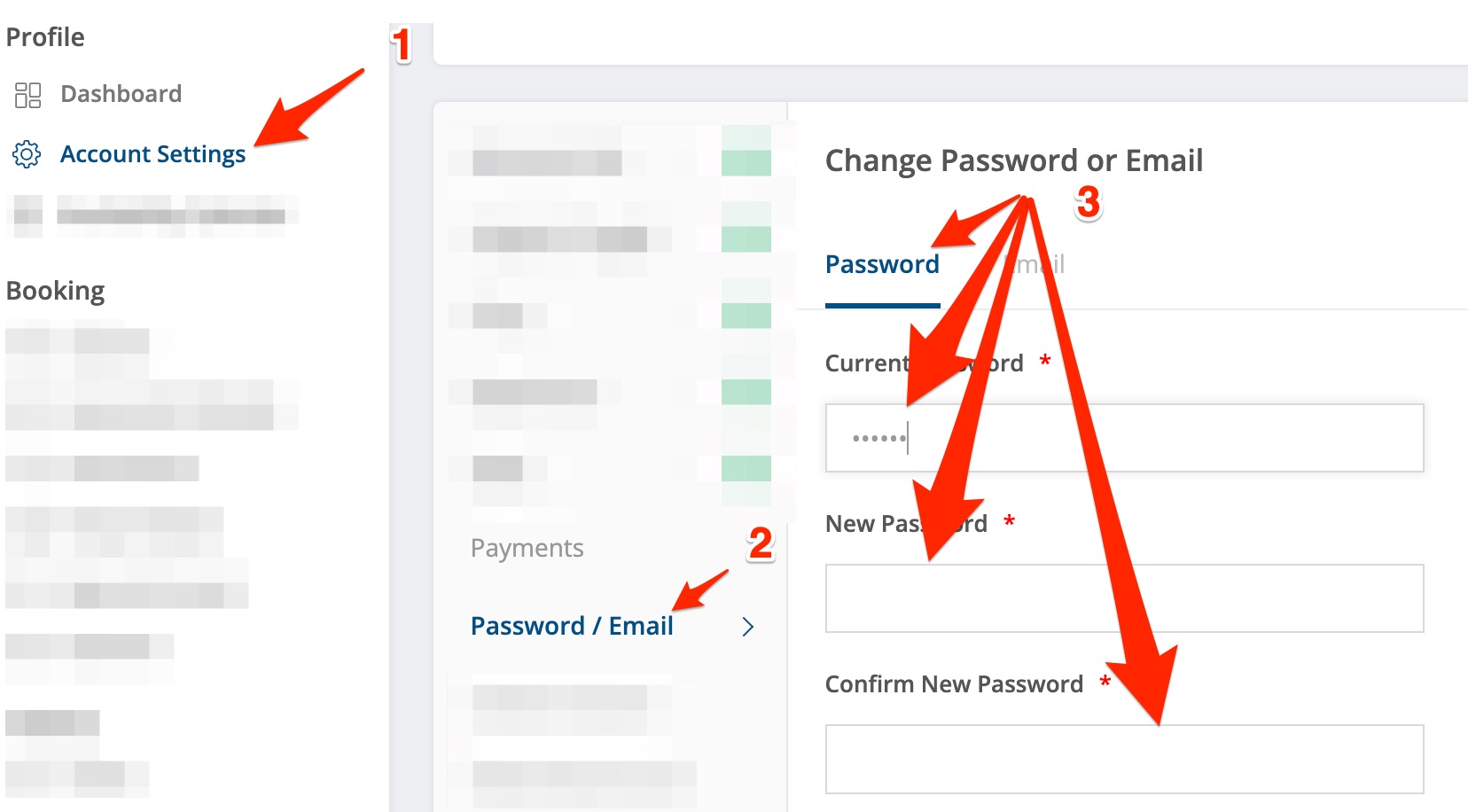Select the Confirm New Password field
The width and height of the screenshot is (1468, 812).
1124,759
